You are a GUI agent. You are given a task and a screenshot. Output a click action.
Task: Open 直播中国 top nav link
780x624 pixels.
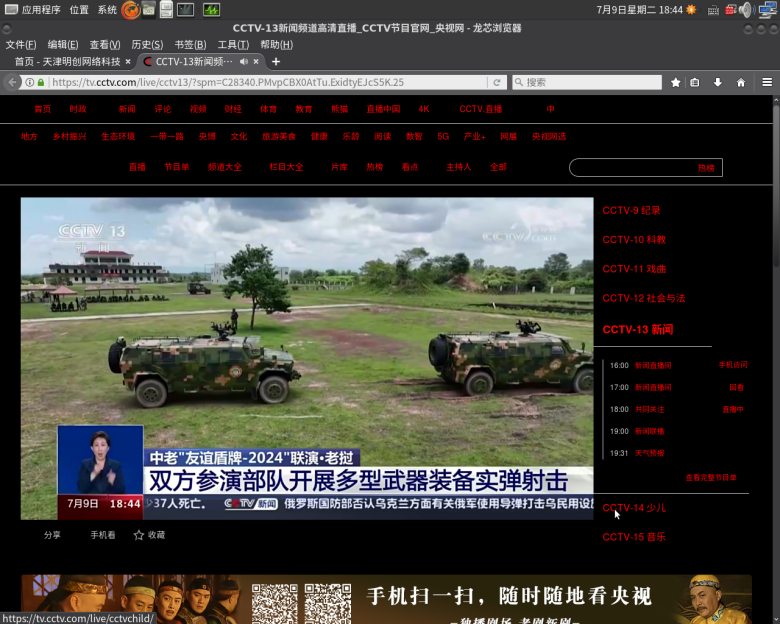[x=384, y=109]
